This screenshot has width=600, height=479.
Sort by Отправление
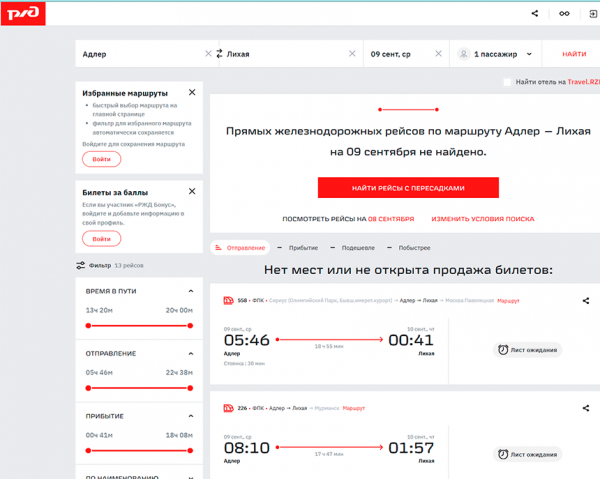pos(240,248)
